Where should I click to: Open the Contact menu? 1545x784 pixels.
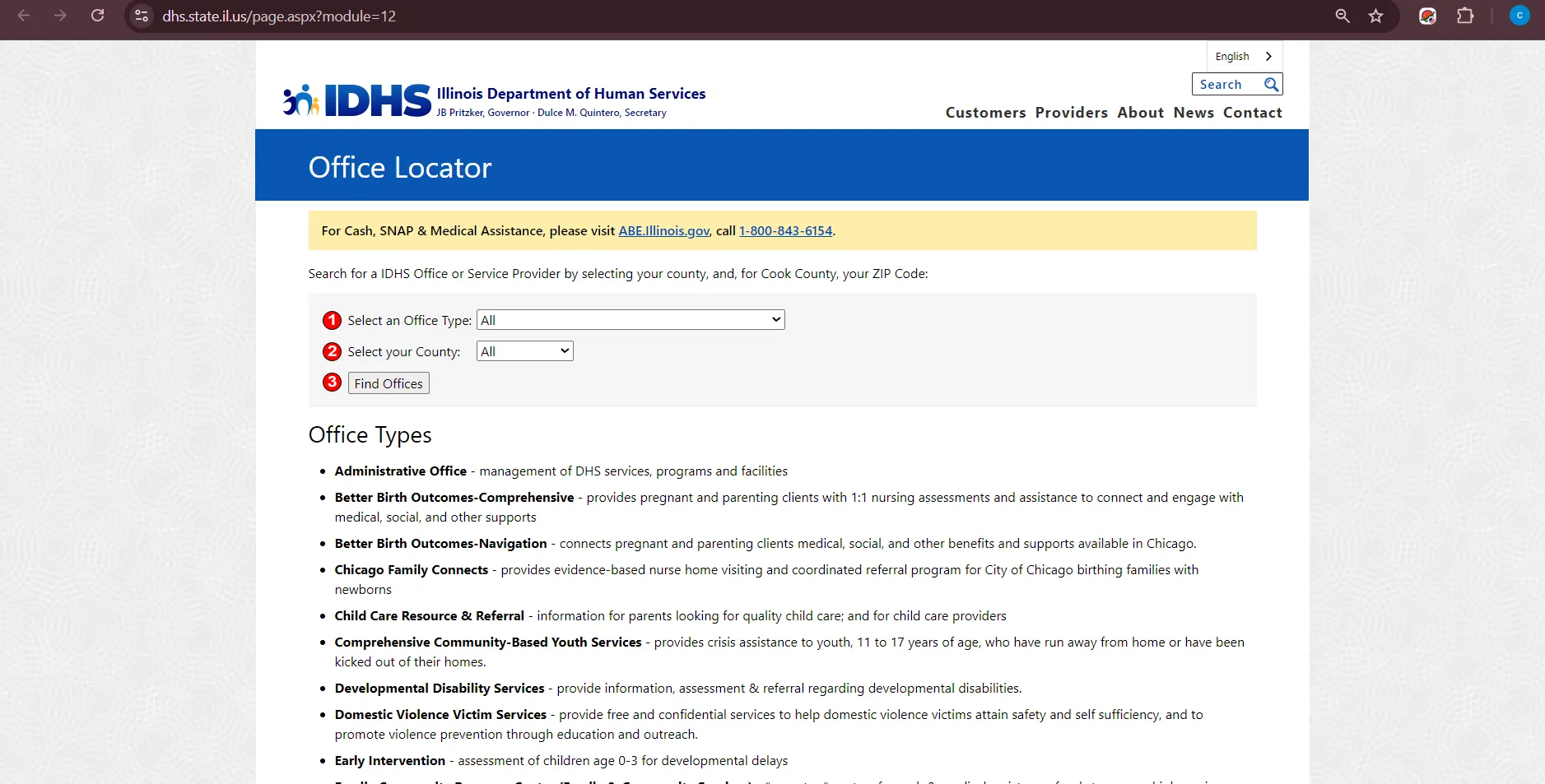tap(1252, 113)
